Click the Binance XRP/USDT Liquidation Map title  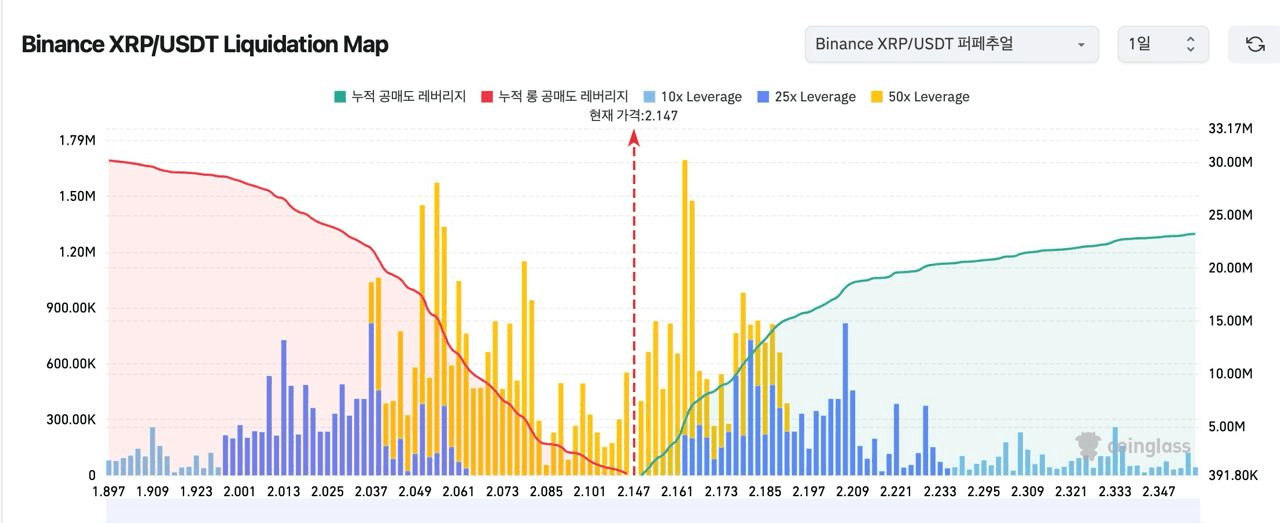(205, 44)
